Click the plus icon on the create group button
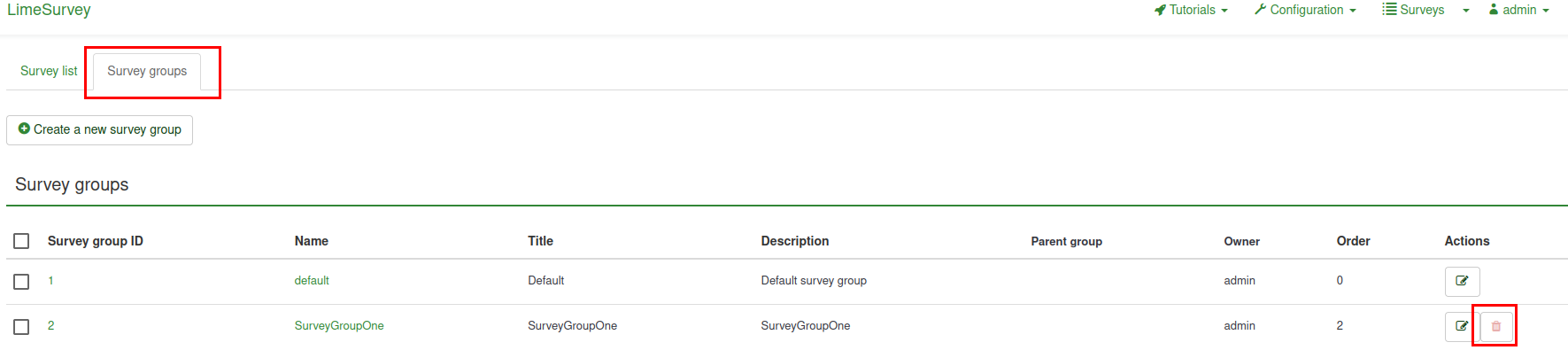 click(x=24, y=128)
